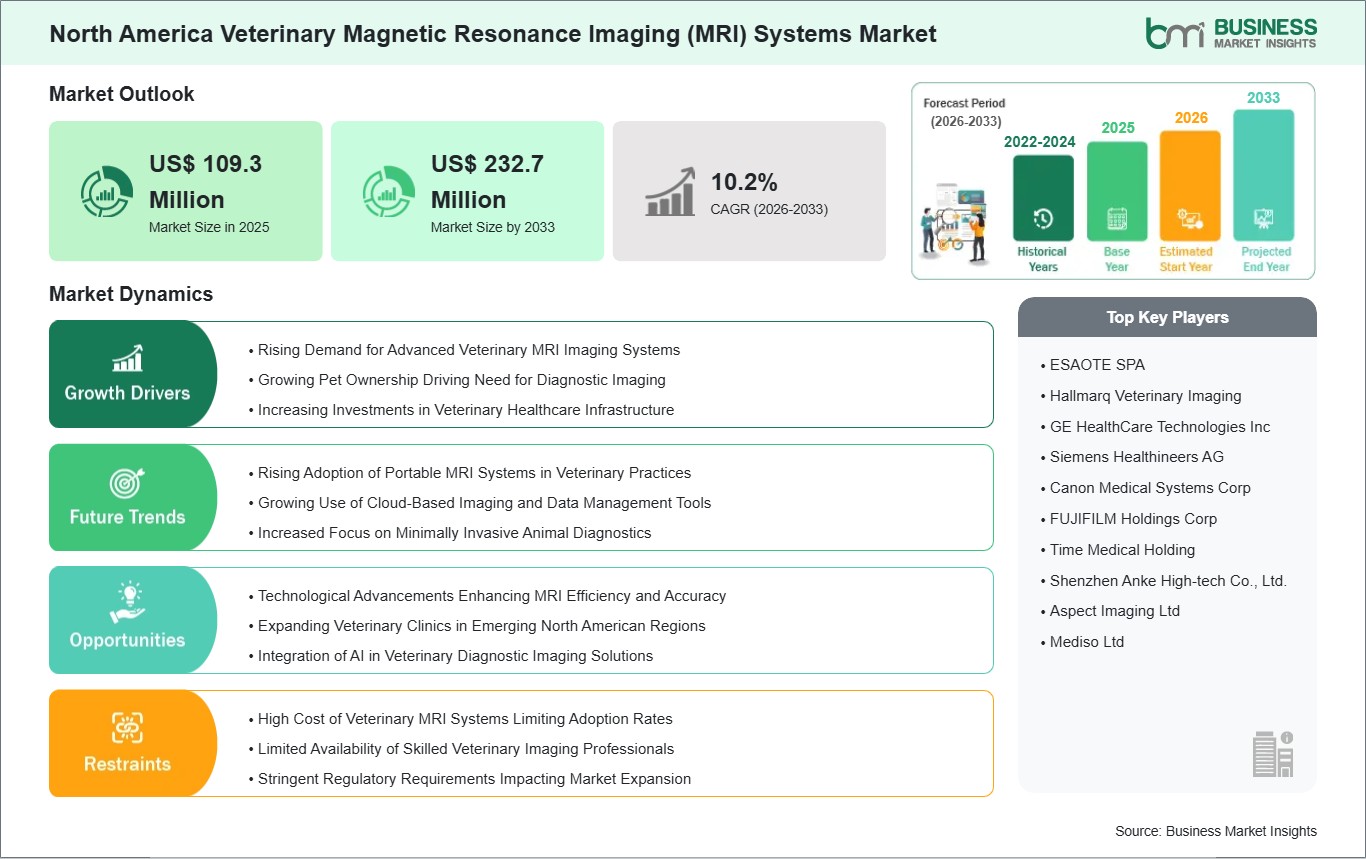Click the green 2025 Base Year bar
1366x859 pixels.
(x=1117, y=191)
